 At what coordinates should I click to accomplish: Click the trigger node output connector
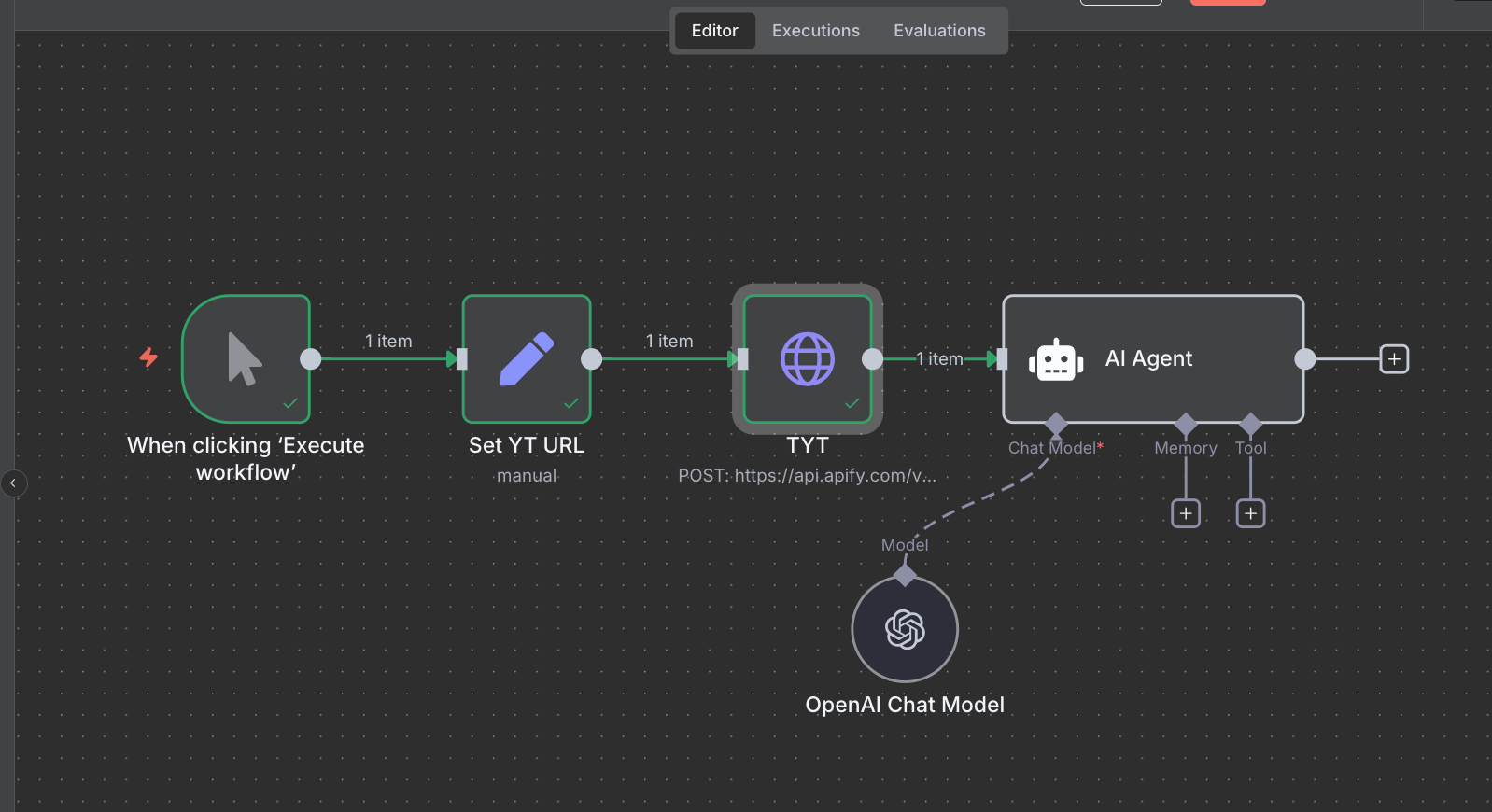pyautogui.click(x=310, y=359)
